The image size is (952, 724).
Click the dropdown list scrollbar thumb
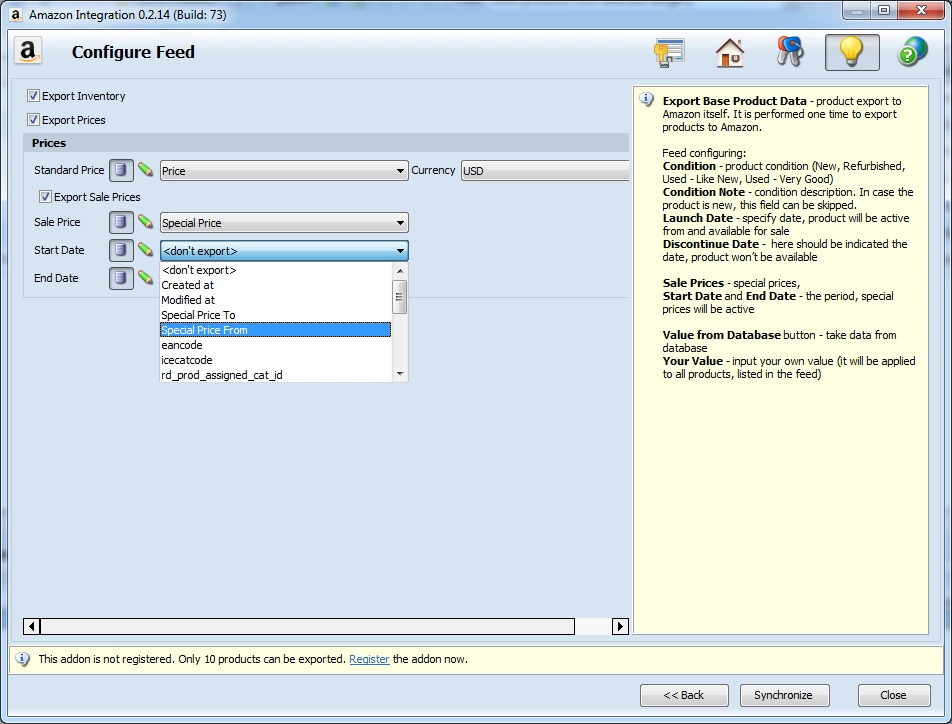pyautogui.click(x=400, y=297)
